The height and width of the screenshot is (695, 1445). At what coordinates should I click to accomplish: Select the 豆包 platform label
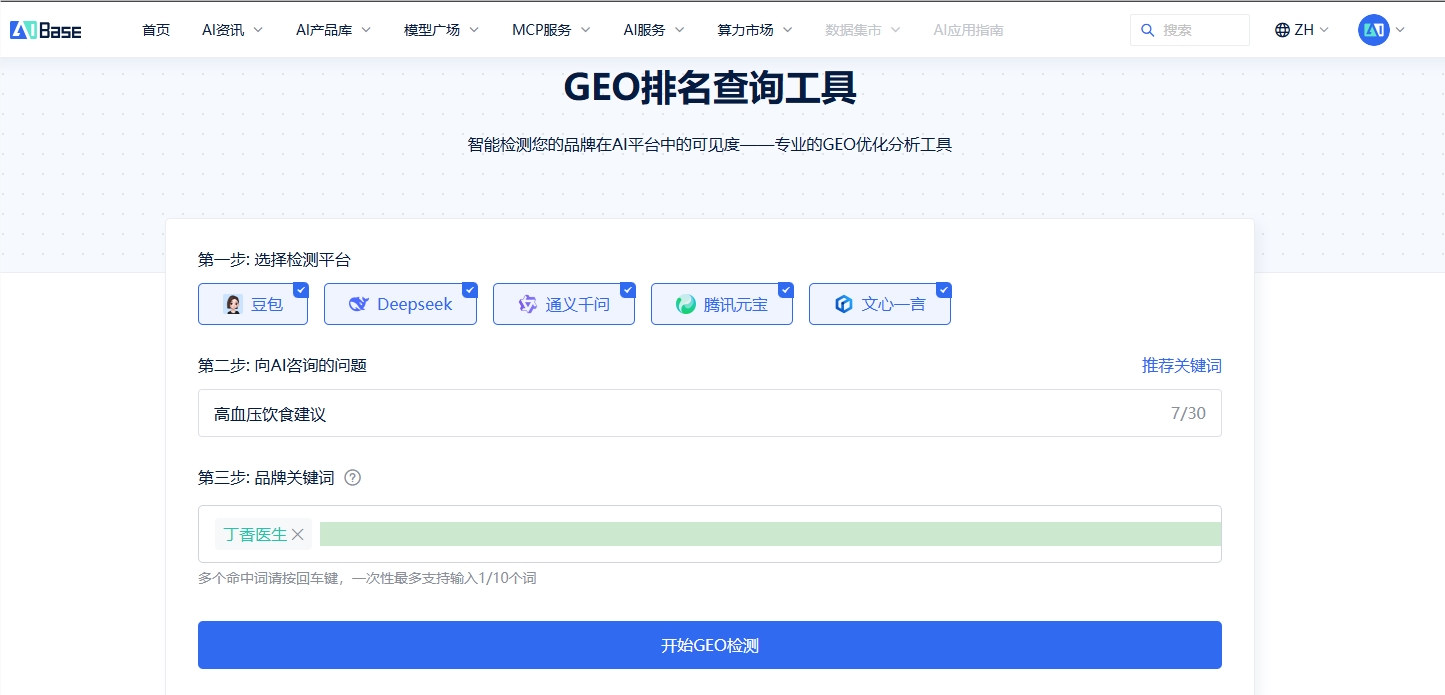pyautogui.click(x=267, y=304)
